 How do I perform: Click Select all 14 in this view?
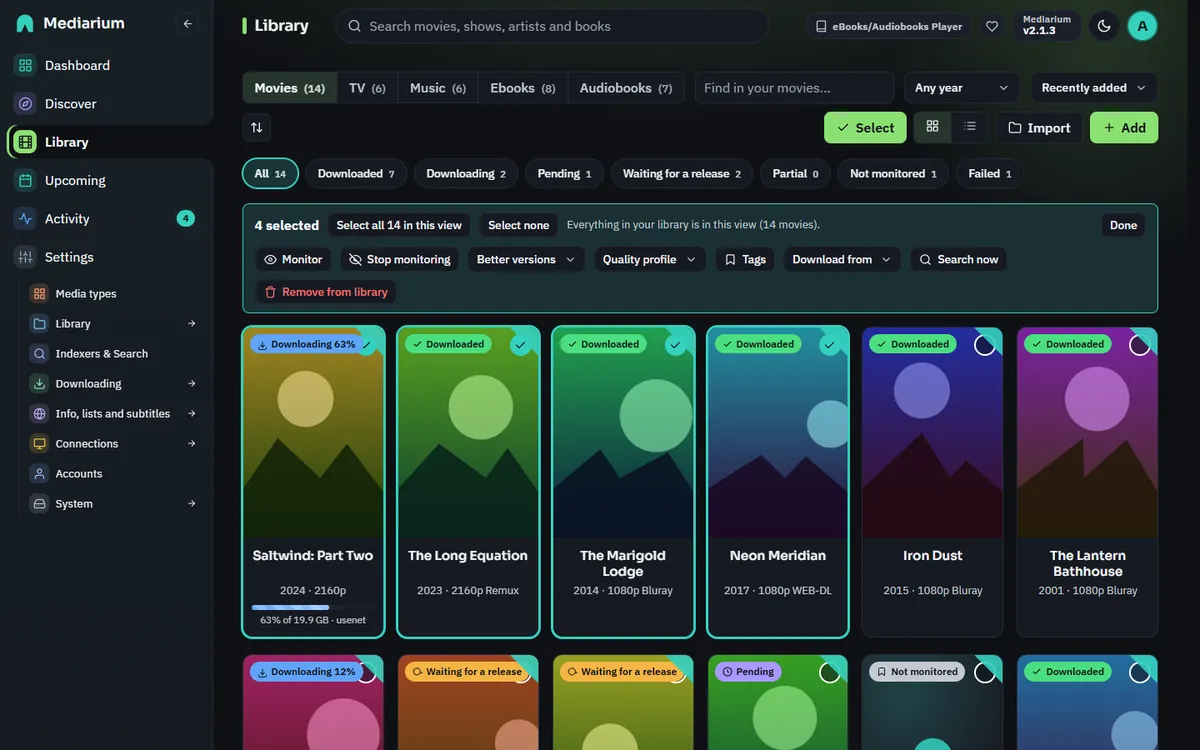coord(399,225)
